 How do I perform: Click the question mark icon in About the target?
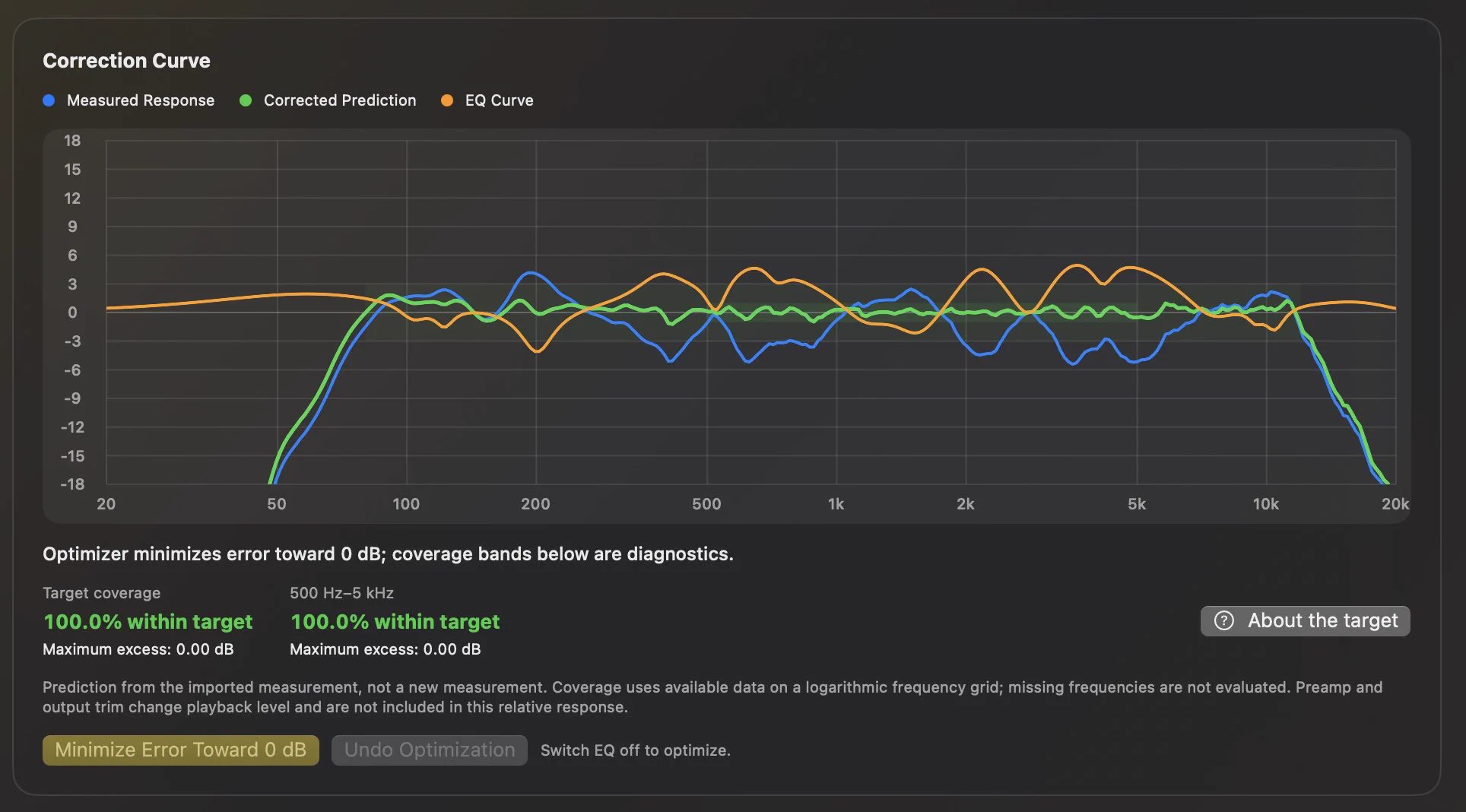tap(1224, 620)
